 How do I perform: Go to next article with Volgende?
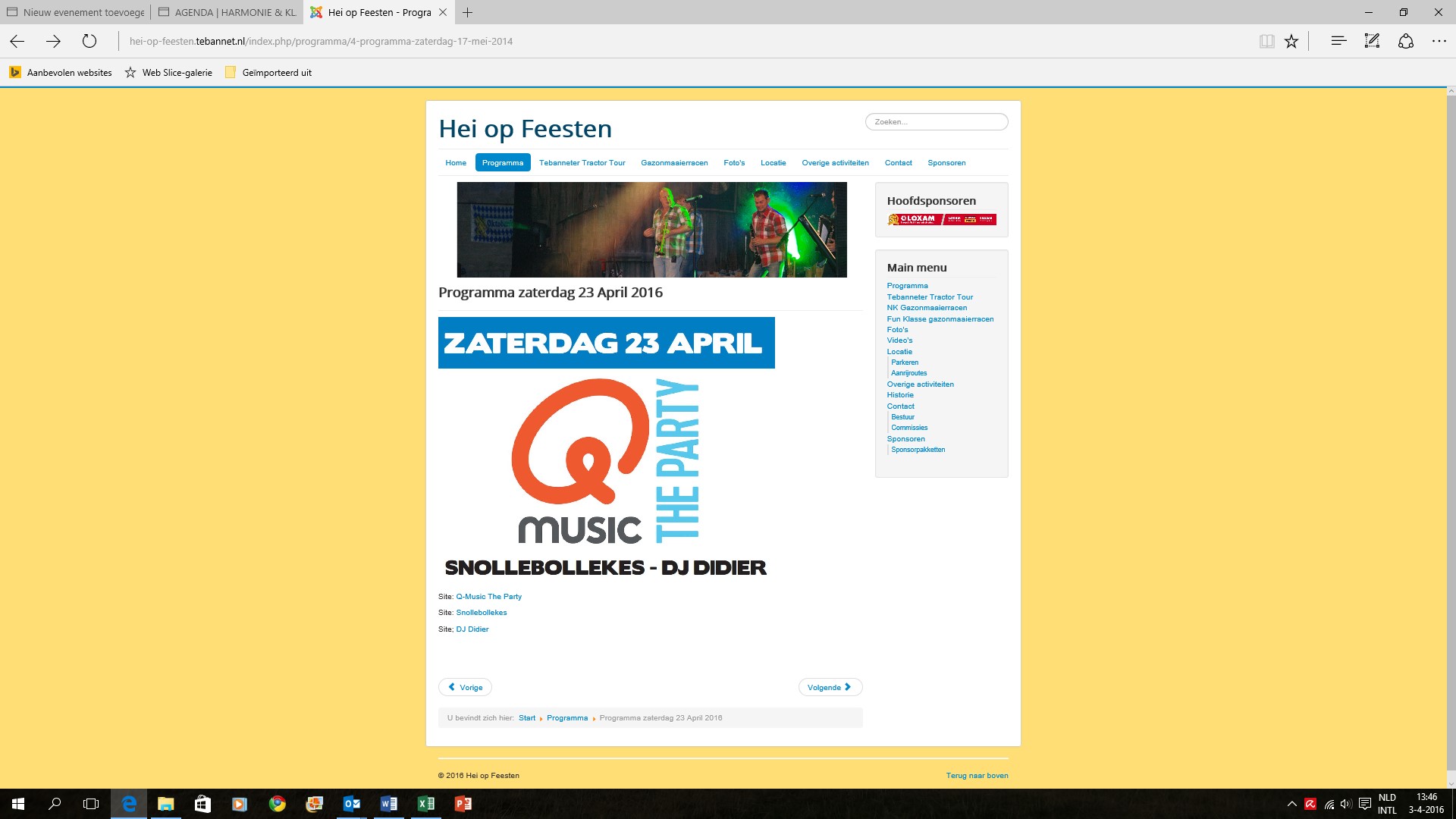(830, 687)
